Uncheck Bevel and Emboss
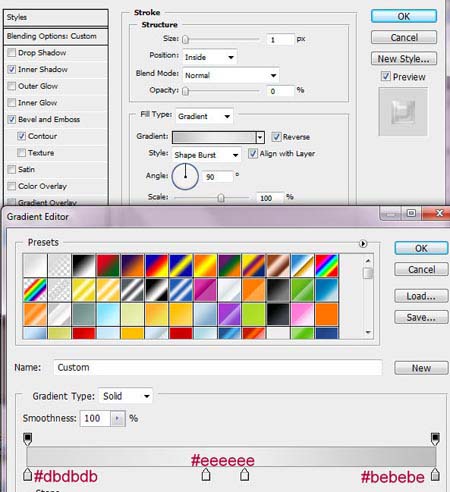Screen dimensions: 450x492 click(x=12, y=119)
